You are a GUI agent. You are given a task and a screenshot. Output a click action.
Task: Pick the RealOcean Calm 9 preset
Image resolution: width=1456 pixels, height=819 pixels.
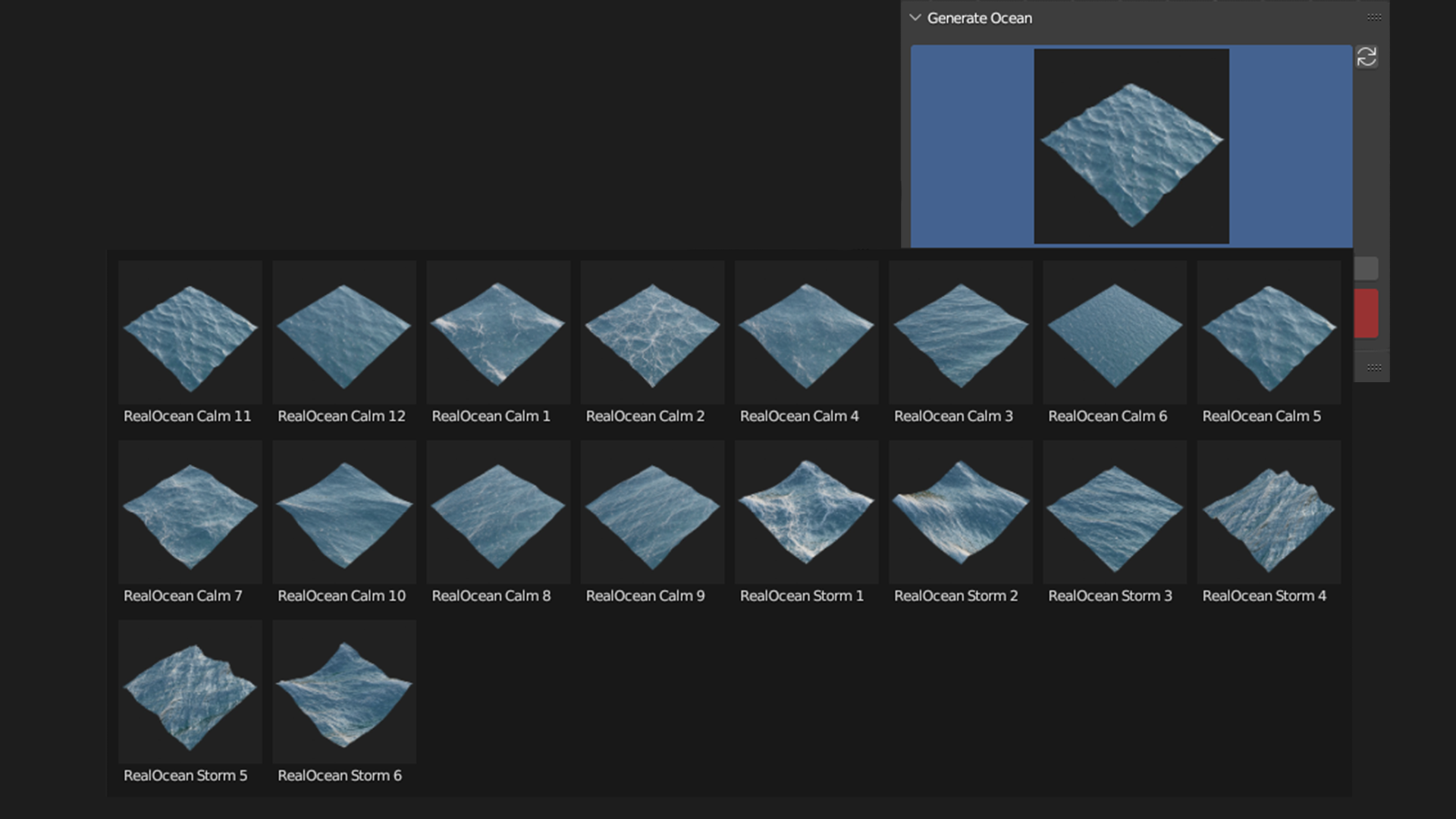[652, 512]
